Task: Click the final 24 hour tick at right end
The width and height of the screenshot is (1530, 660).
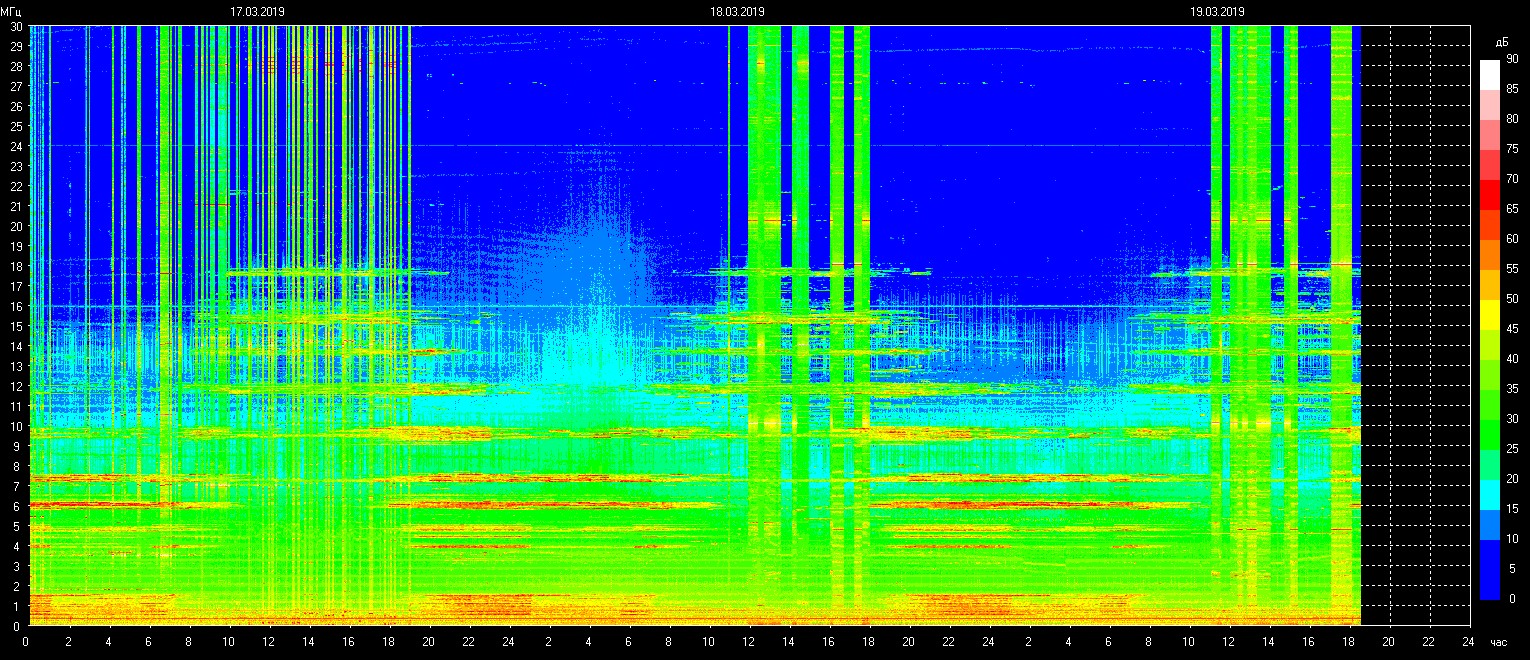Action: click(1467, 642)
